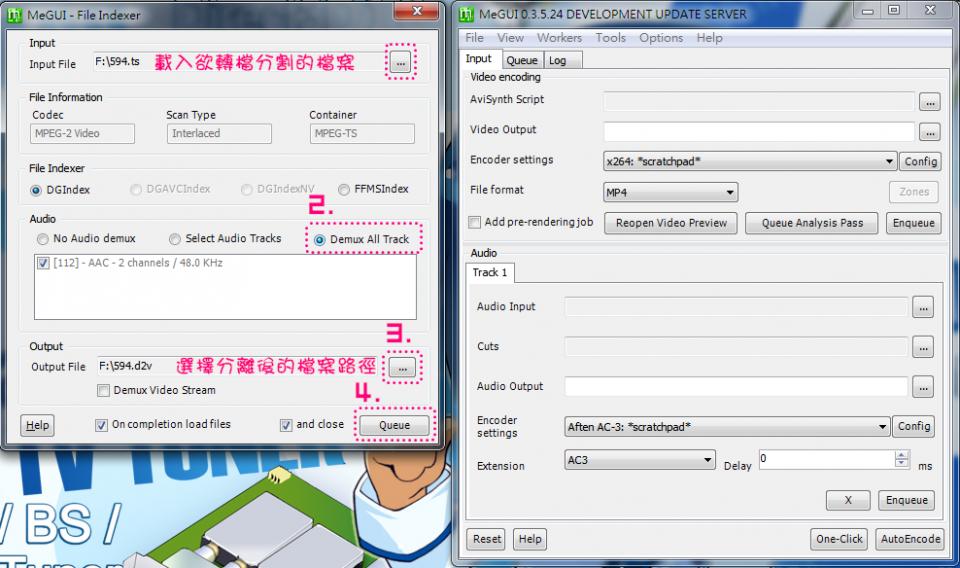Image resolution: width=960 pixels, height=568 pixels.
Task: Enable Add pre-rendering job checkbox
Action: (474, 222)
